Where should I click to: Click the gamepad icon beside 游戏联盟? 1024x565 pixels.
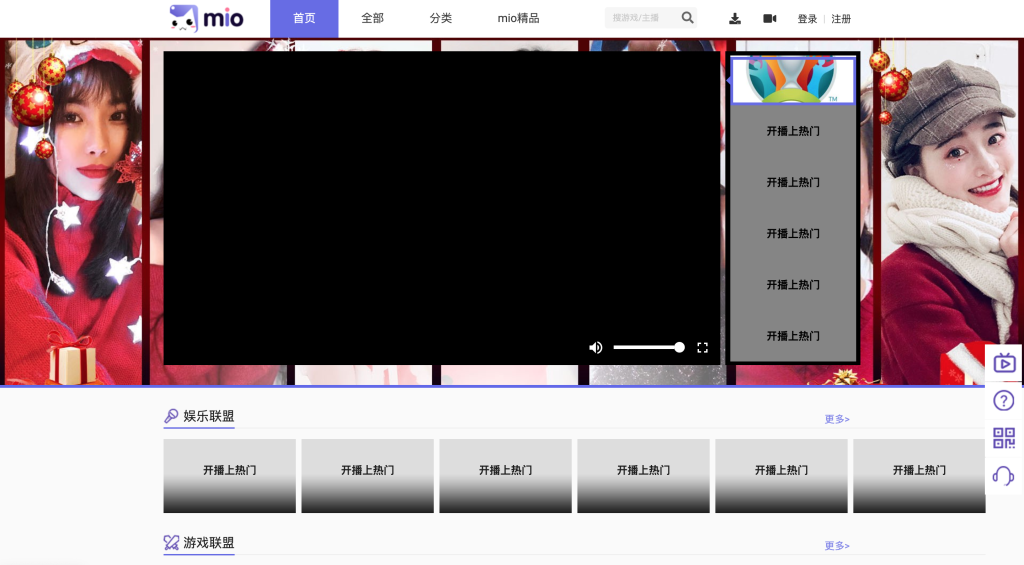tap(171, 543)
